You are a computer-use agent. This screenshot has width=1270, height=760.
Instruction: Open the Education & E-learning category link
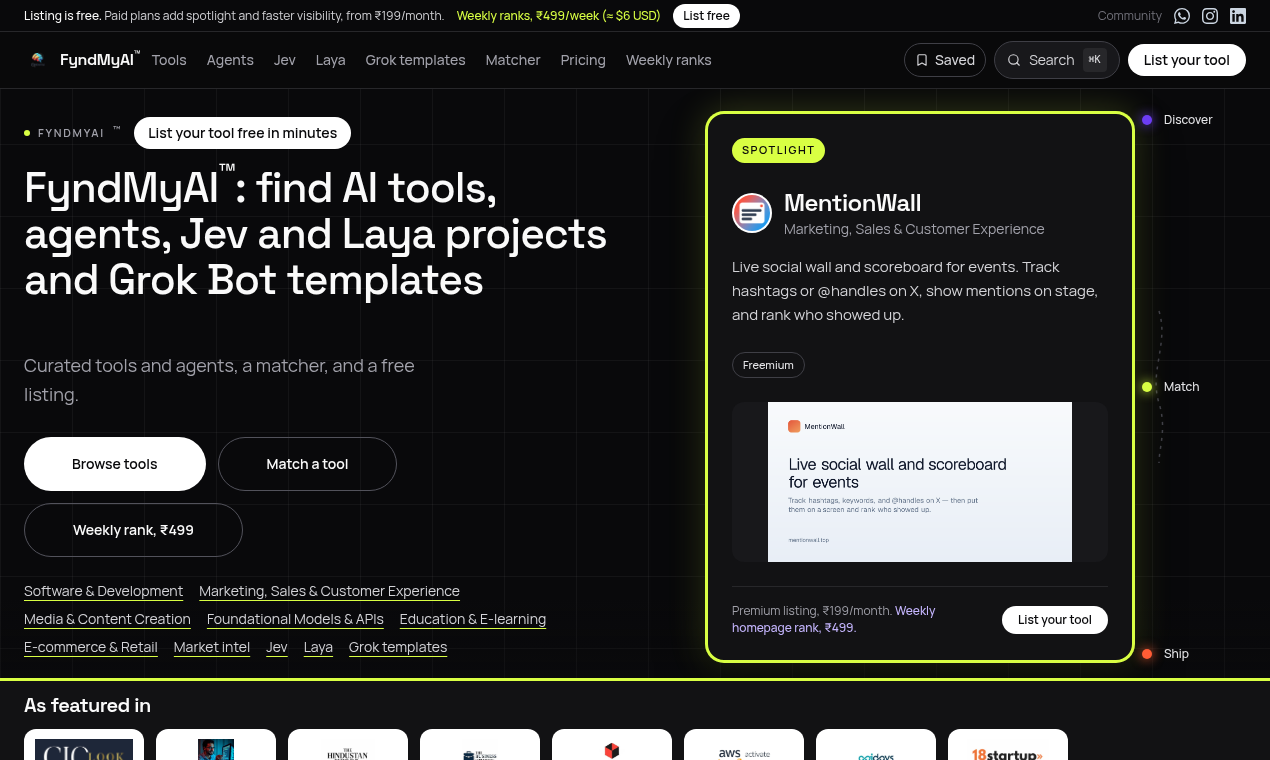[473, 620]
